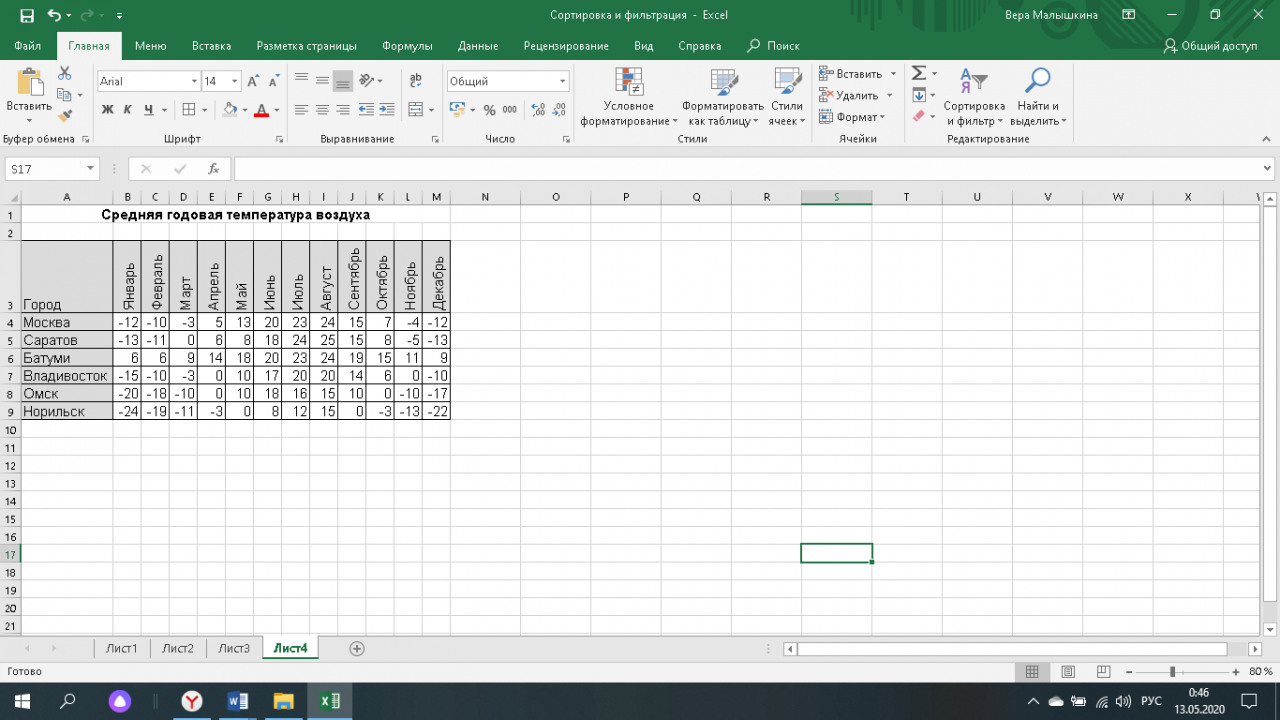Add a new sheet with plus icon
This screenshot has width=1280, height=720.
[x=356, y=648]
